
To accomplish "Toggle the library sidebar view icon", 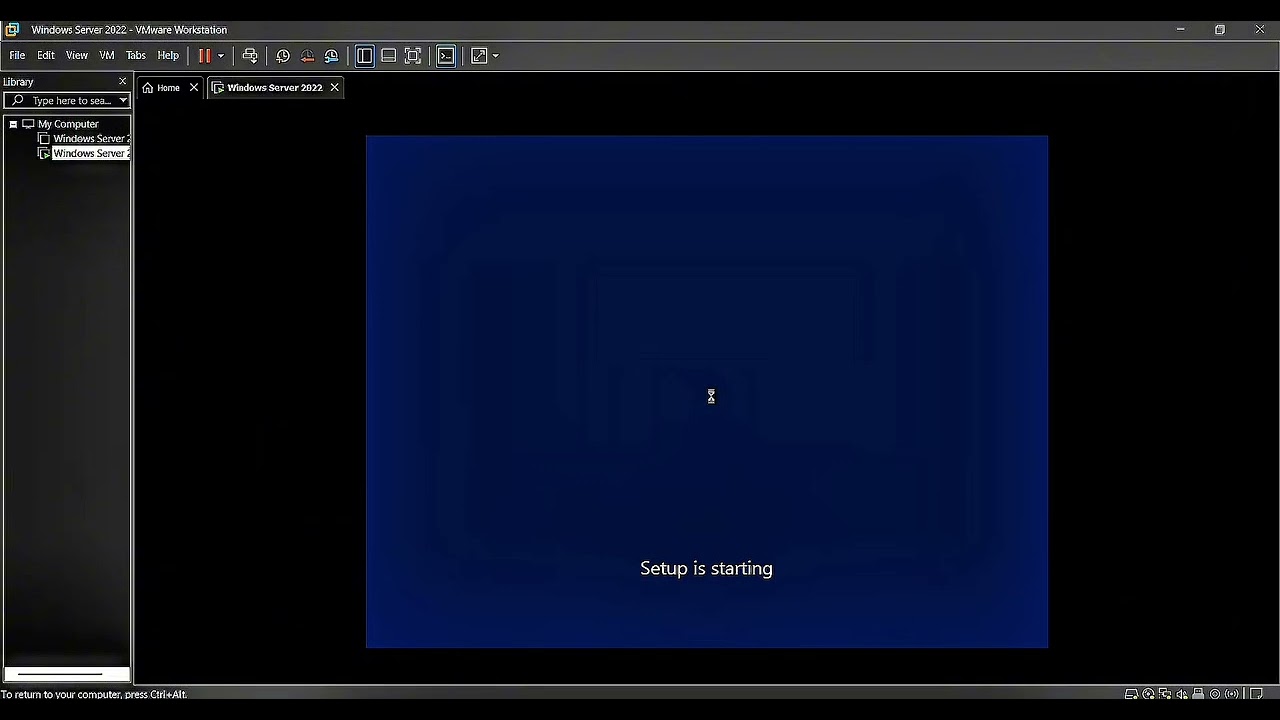I will click(x=364, y=56).
